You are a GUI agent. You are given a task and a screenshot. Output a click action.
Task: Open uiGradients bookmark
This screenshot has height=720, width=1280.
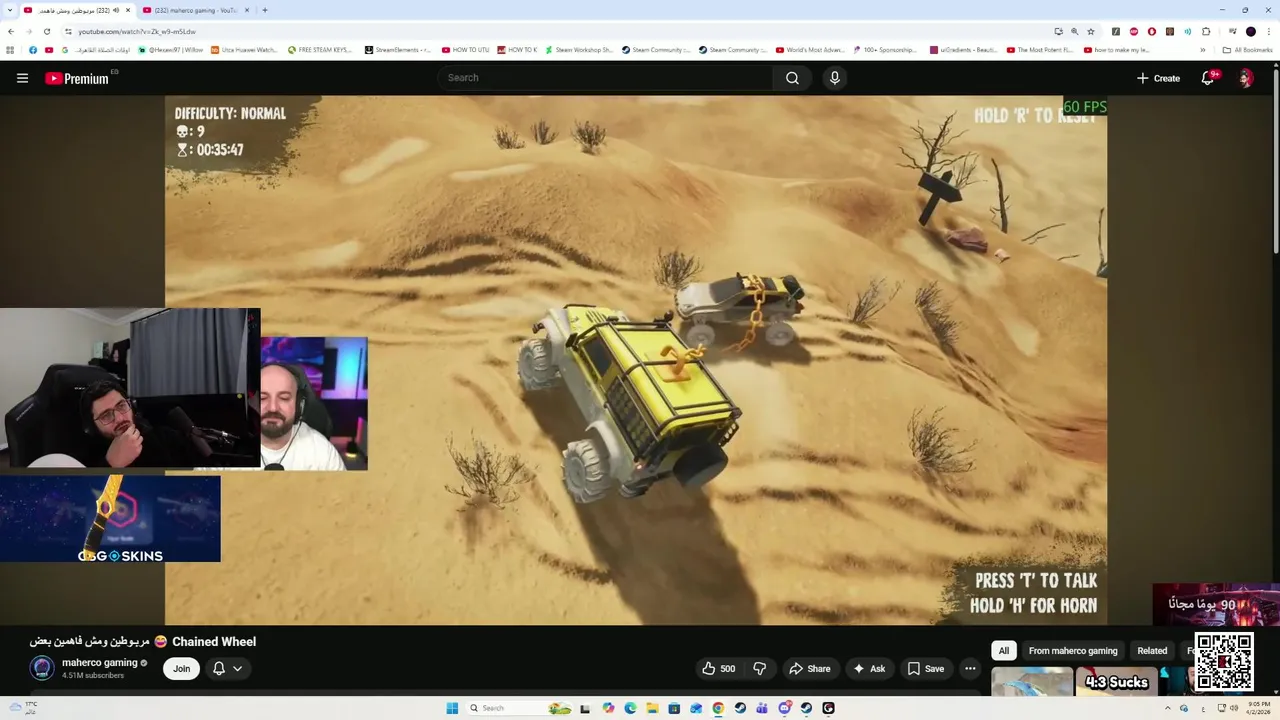click(x=964, y=49)
